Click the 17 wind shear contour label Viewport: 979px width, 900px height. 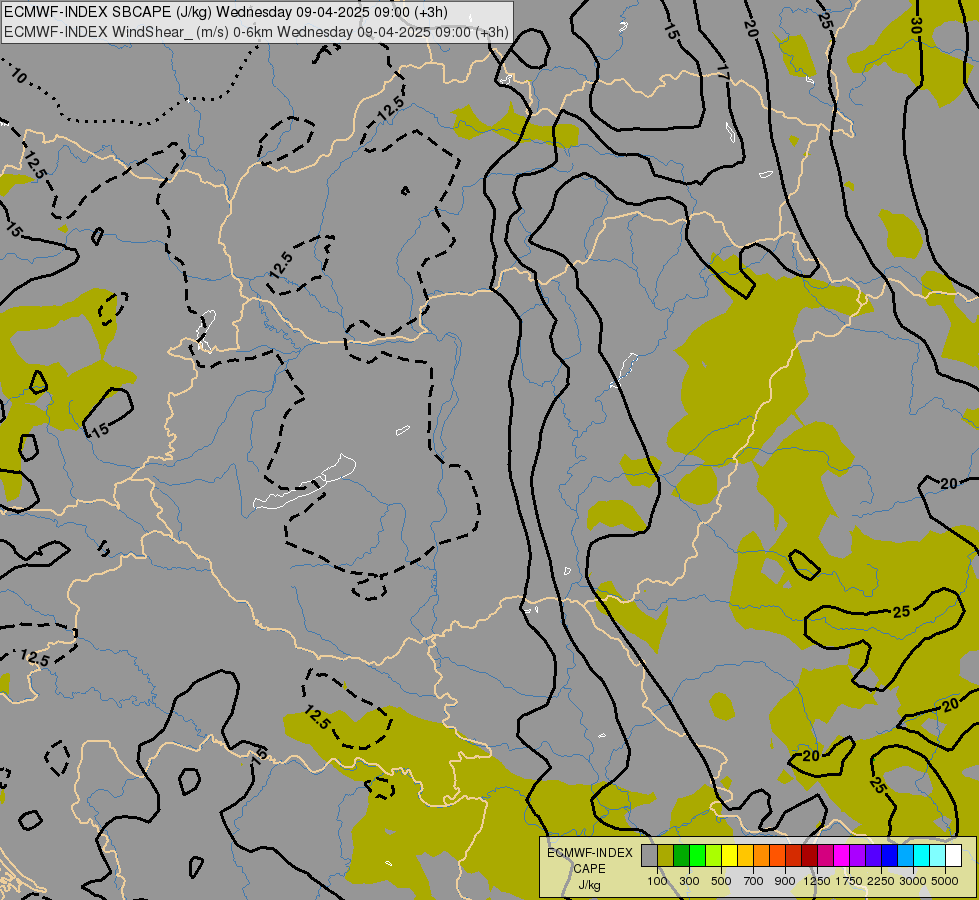[x=722, y=71]
